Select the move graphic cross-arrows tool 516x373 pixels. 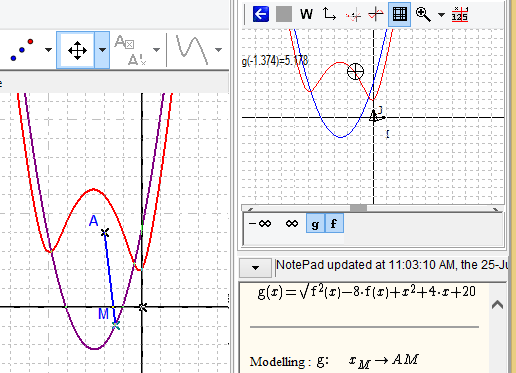(x=76, y=50)
